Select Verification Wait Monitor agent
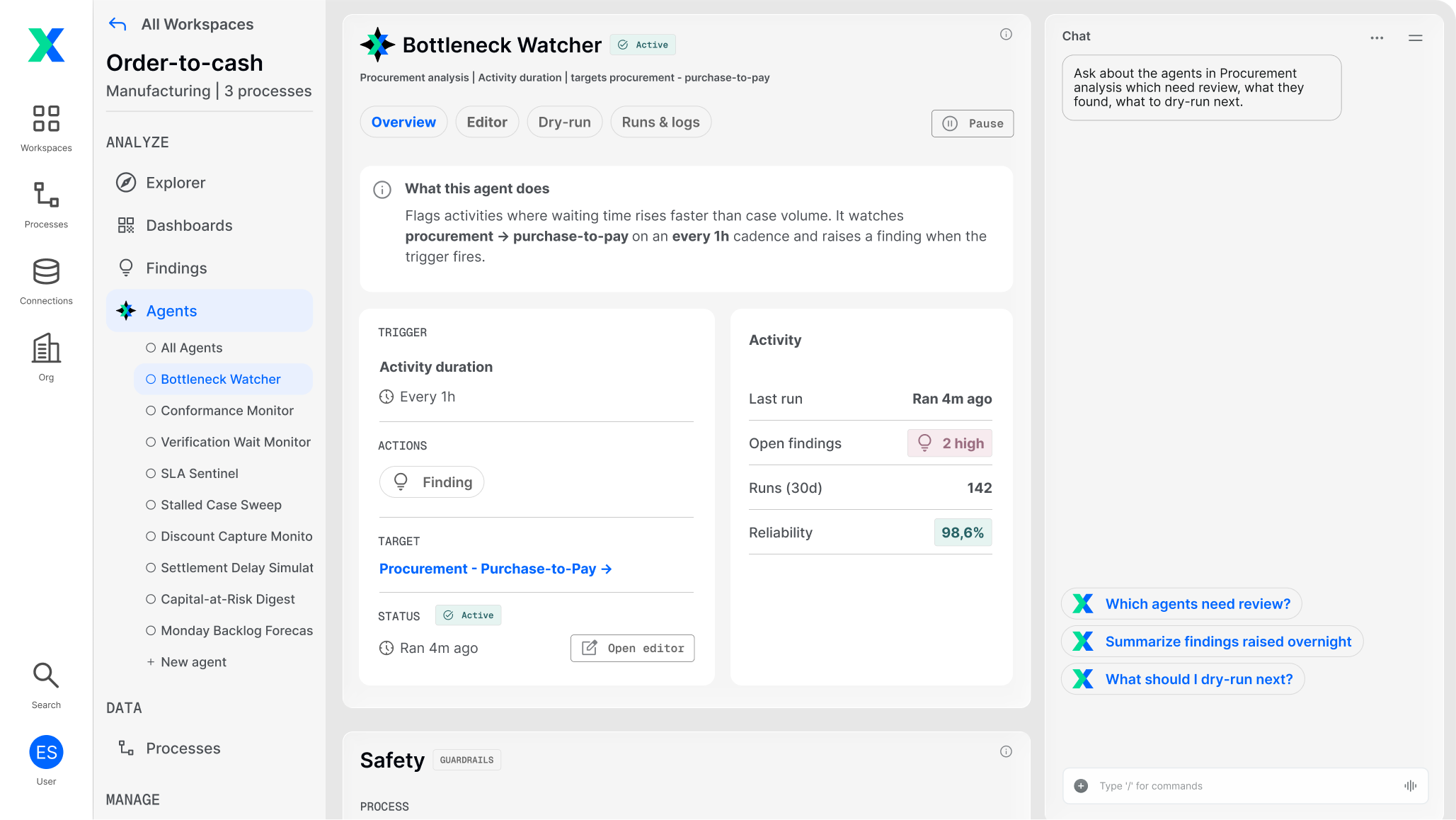Screen dimensions: 1456x820 tap(224, 442)
